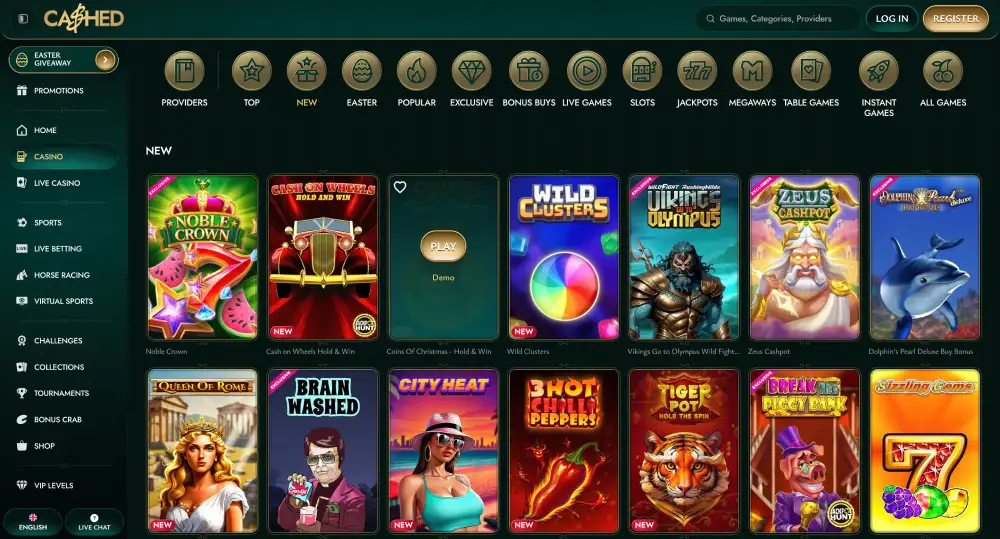Open the Providers category icon
The image size is (1000, 539).
(x=184, y=71)
